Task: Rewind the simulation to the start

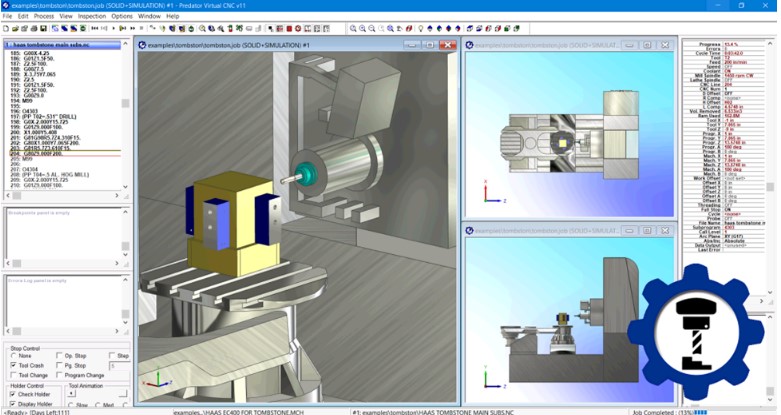Action: (x=95, y=28)
